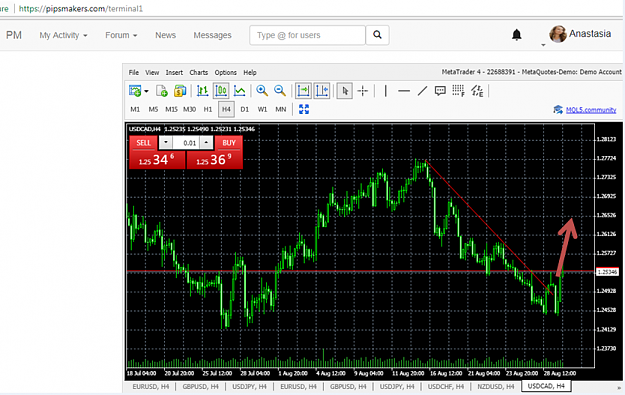
Task: Pick the Horizontal Line drawing tool
Action: click(404, 91)
